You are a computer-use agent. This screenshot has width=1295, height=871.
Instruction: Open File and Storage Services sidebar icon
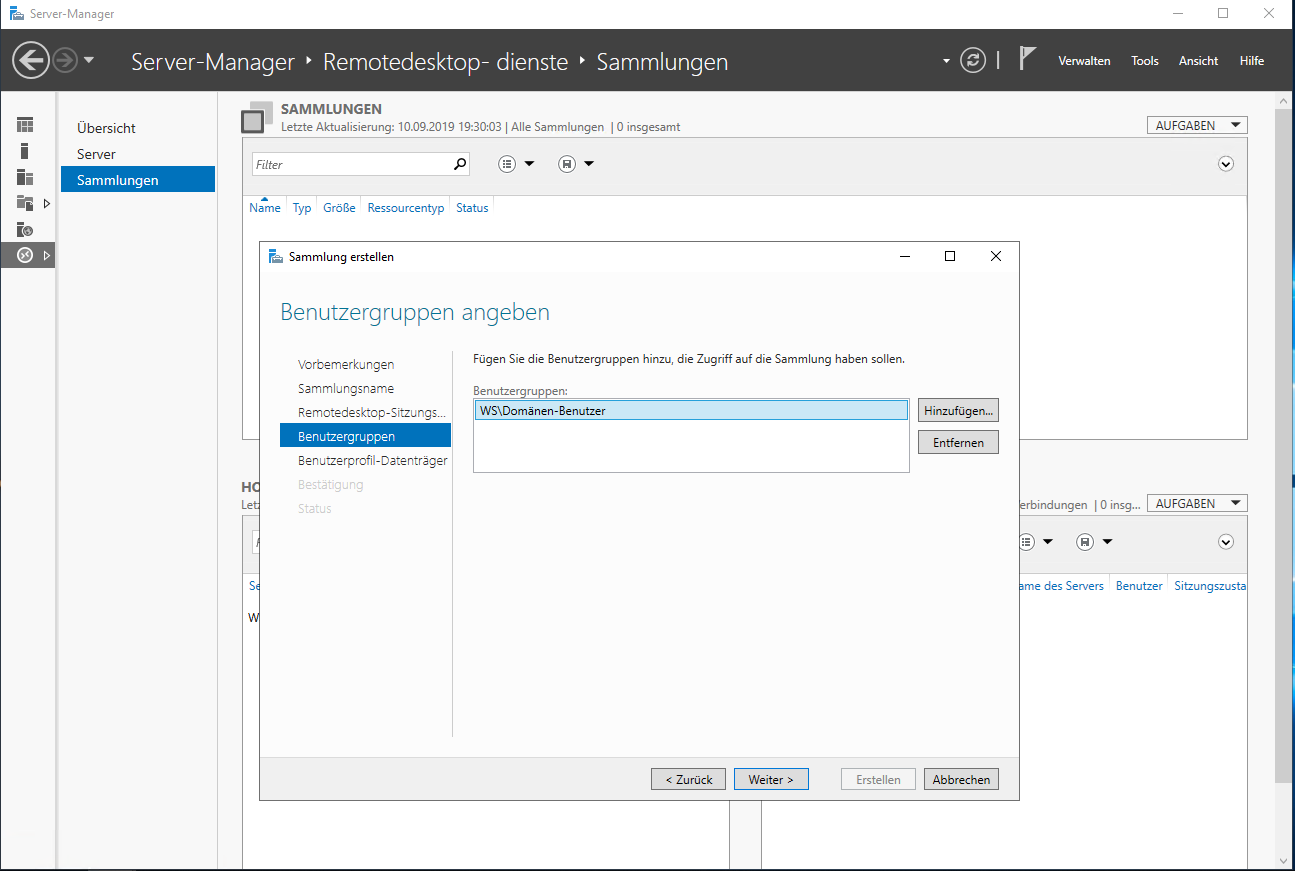pos(25,203)
